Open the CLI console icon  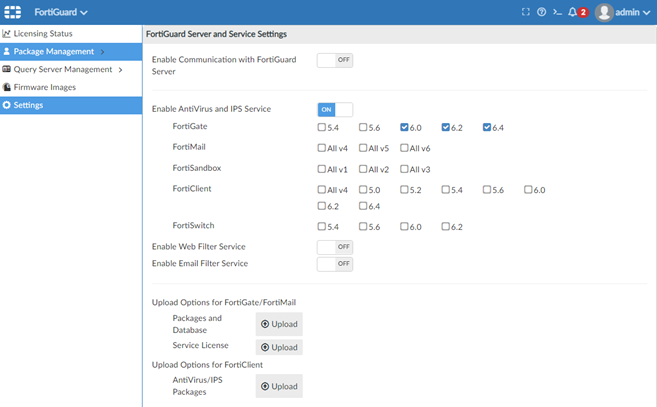tap(557, 12)
